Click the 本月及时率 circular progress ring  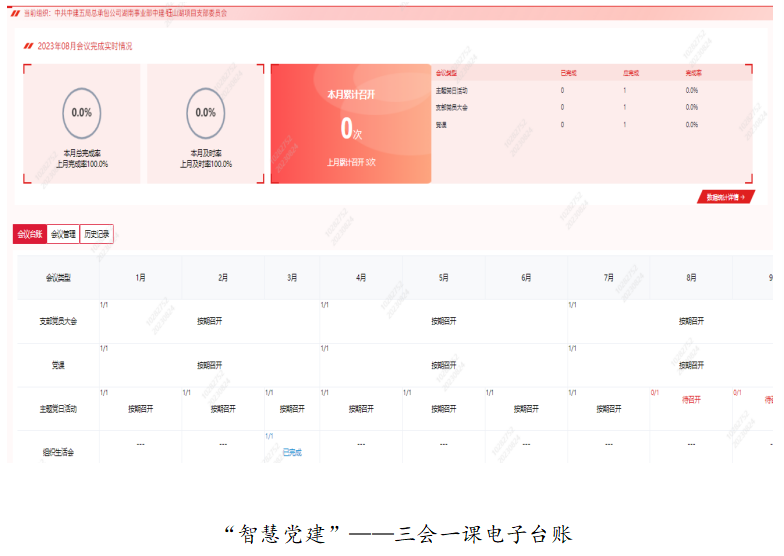pos(206,113)
